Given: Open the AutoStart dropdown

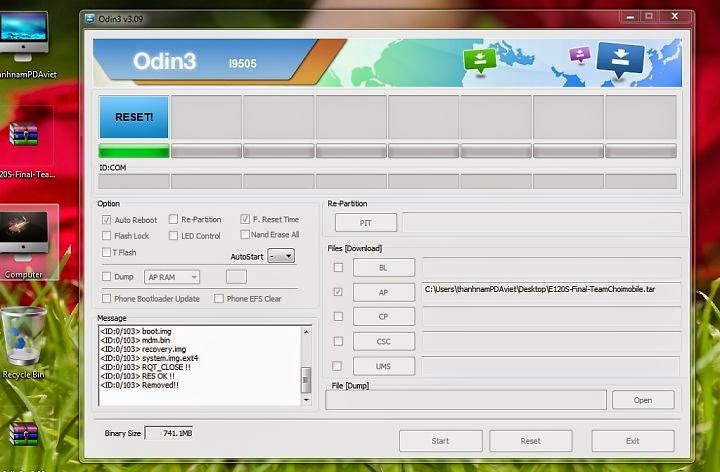Looking at the screenshot, I should pos(281,256).
